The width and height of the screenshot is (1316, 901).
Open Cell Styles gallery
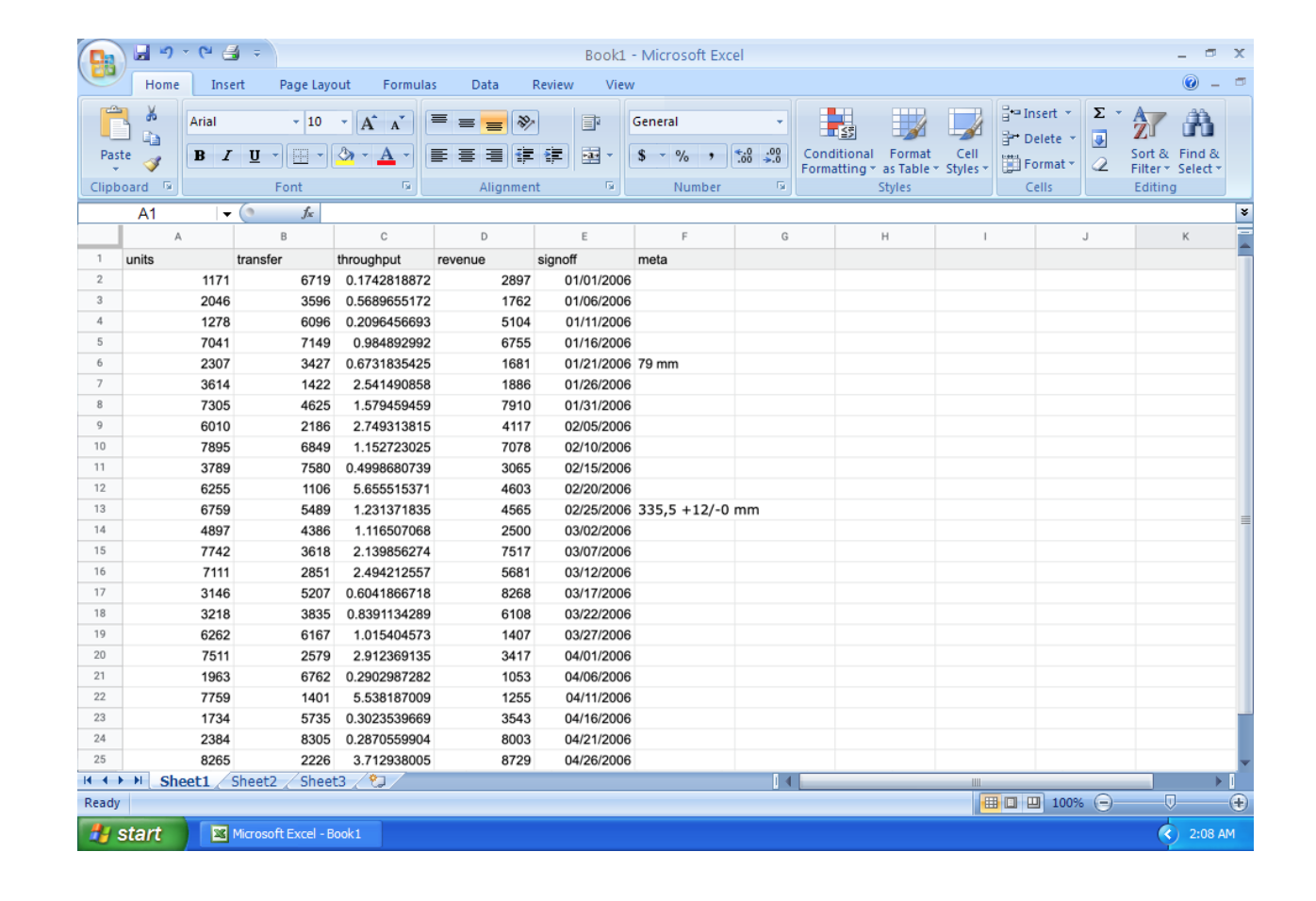coord(966,140)
